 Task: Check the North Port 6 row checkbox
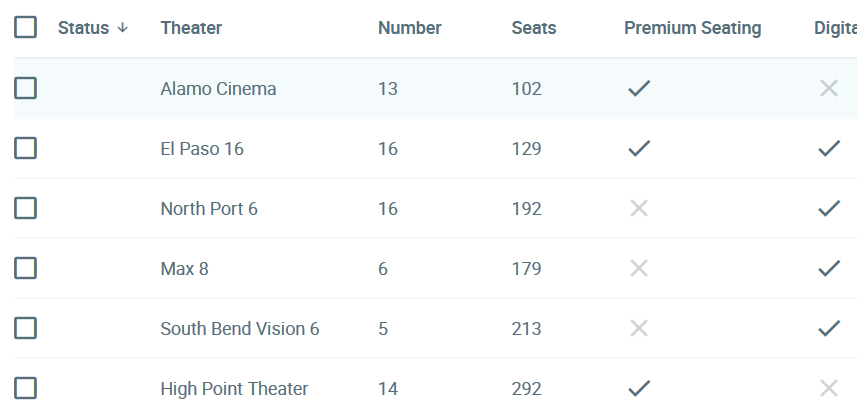[26, 209]
